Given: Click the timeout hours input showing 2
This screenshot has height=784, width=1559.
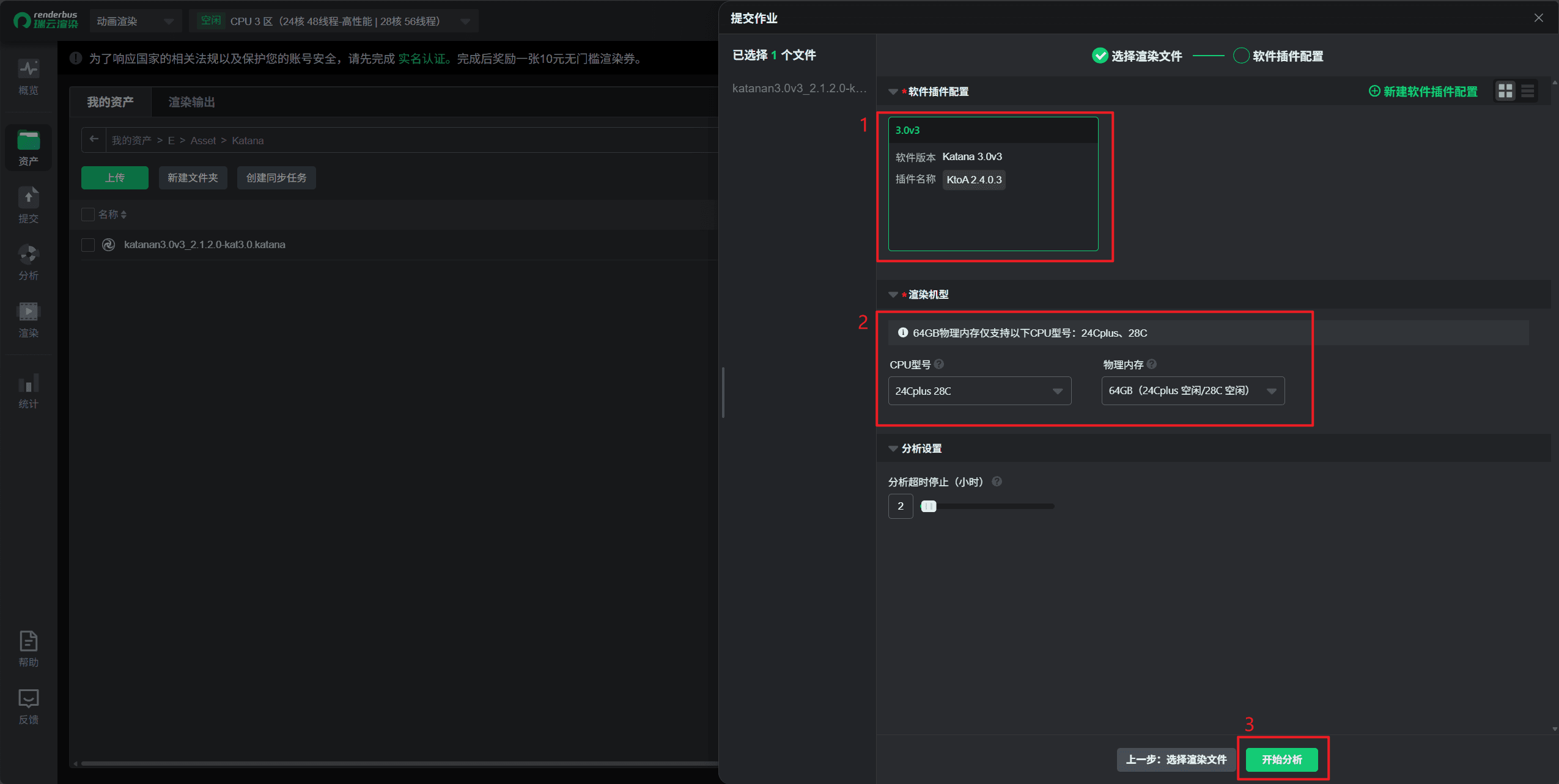Looking at the screenshot, I should coord(901,506).
